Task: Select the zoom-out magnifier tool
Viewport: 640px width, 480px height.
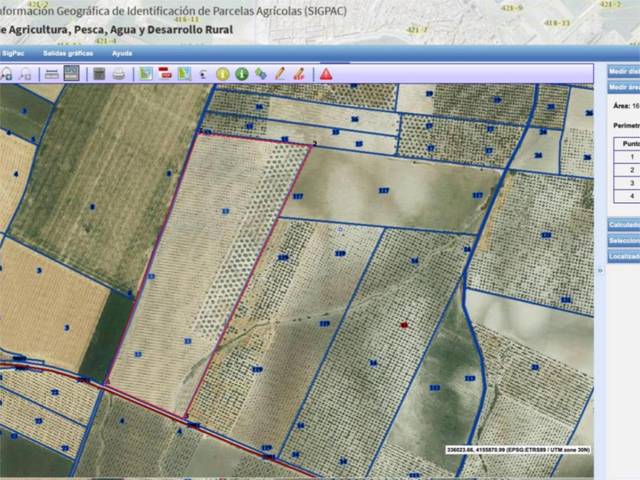Action: click(x=25, y=73)
